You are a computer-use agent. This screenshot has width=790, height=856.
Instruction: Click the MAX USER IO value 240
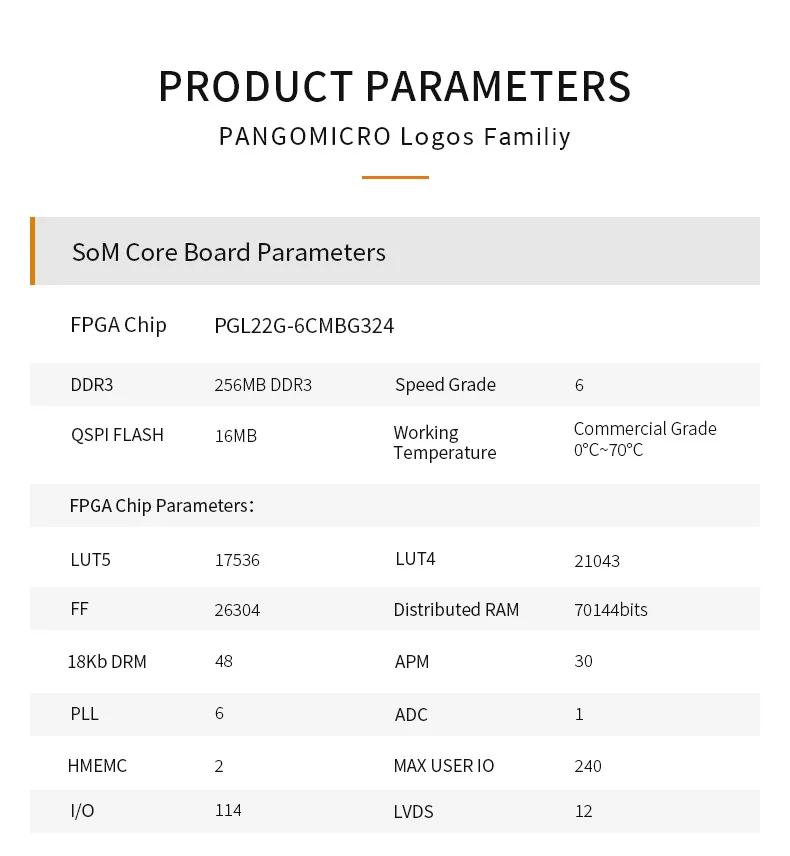click(x=588, y=766)
